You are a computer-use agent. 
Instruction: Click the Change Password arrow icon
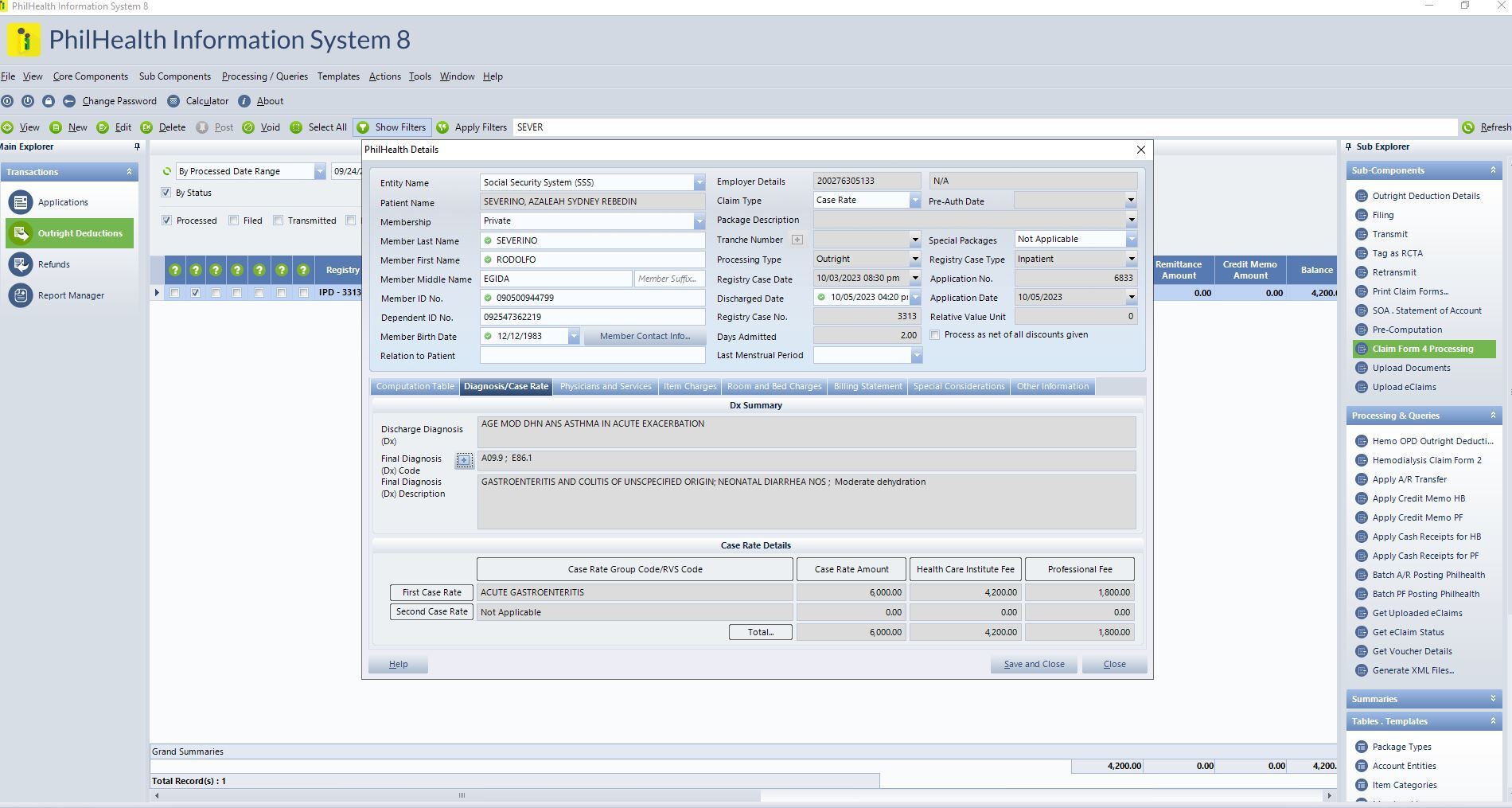pyautogui.click(x=69, y=101)
